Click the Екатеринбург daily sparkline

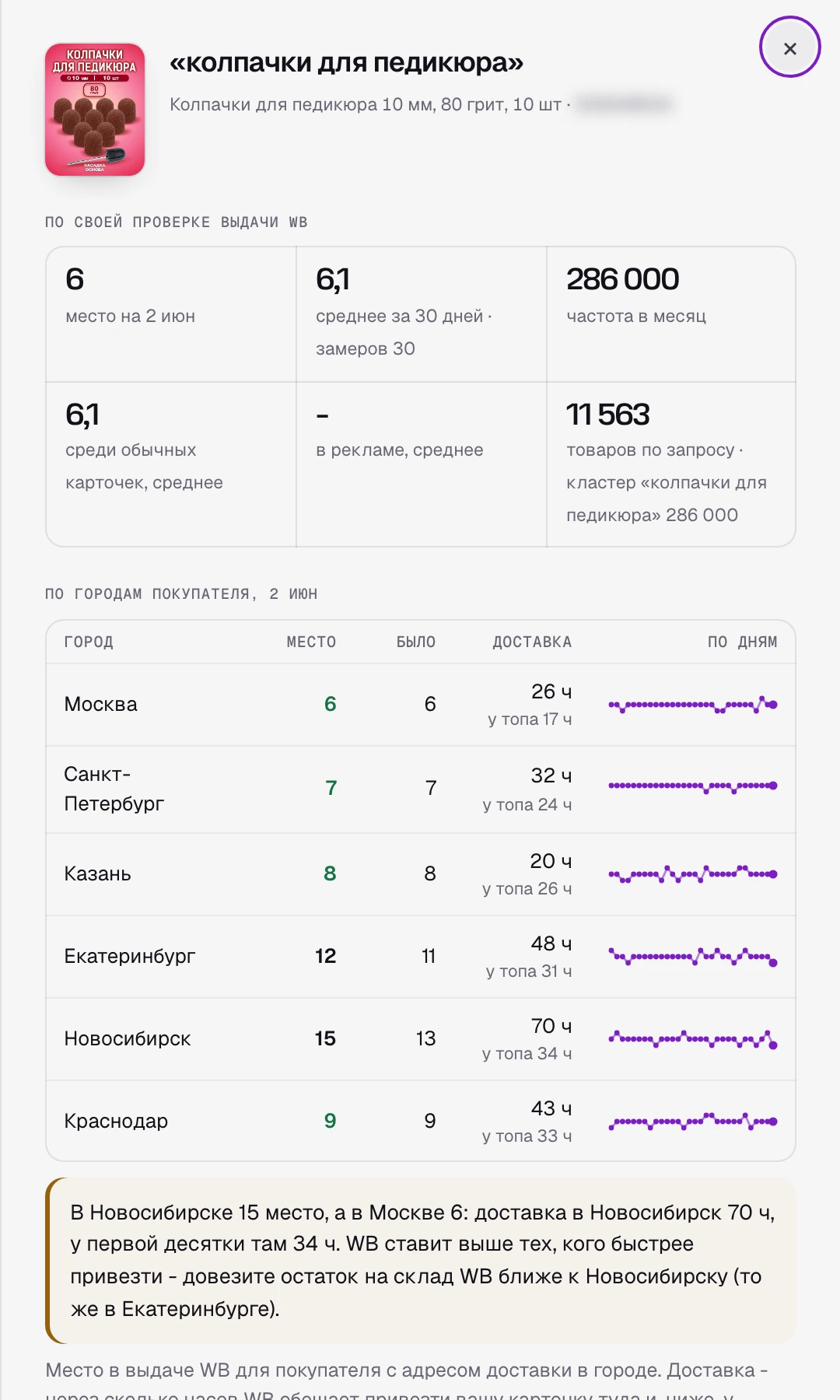click(x=693, y=957)
